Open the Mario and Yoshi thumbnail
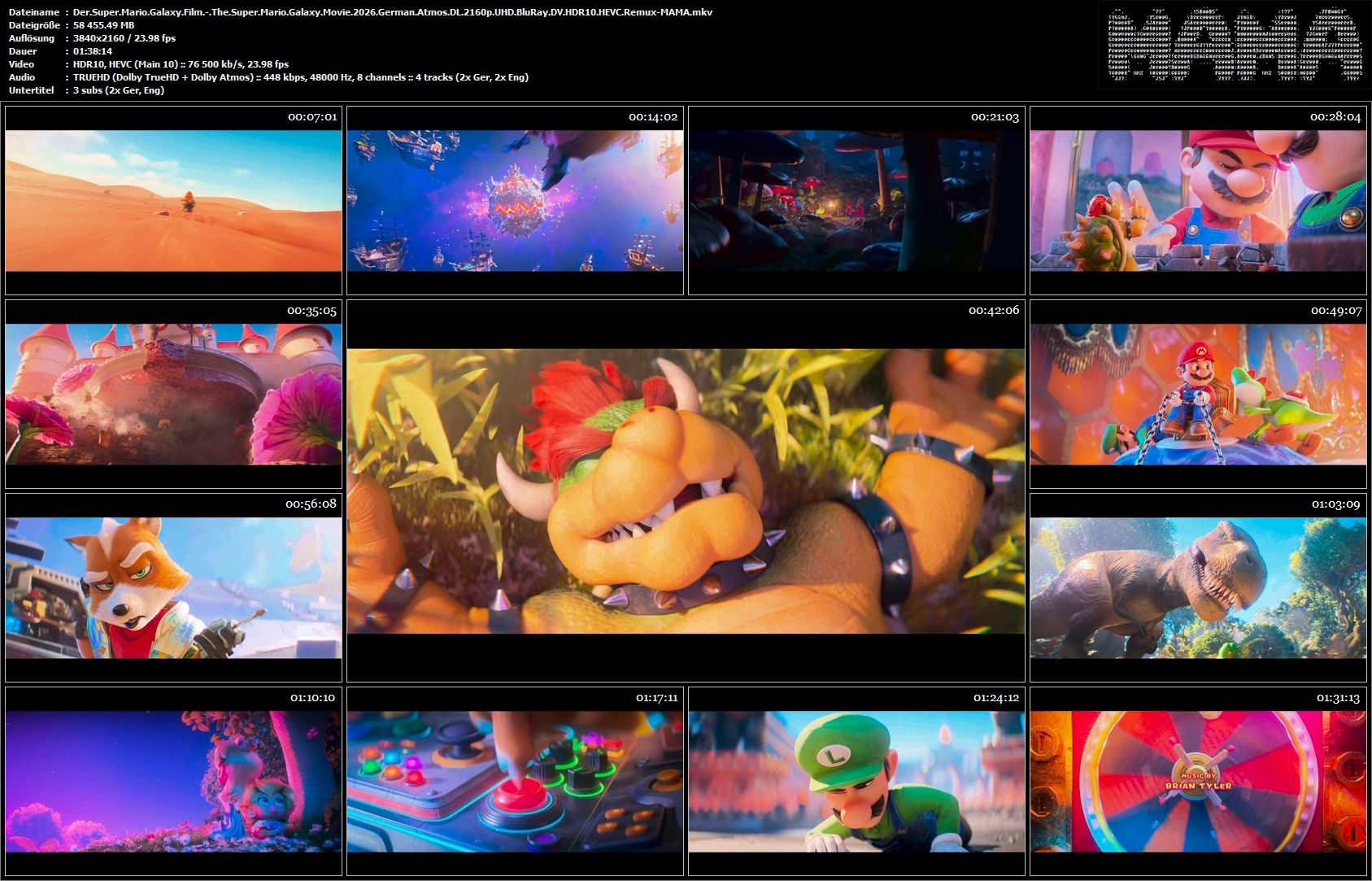 1198,395
